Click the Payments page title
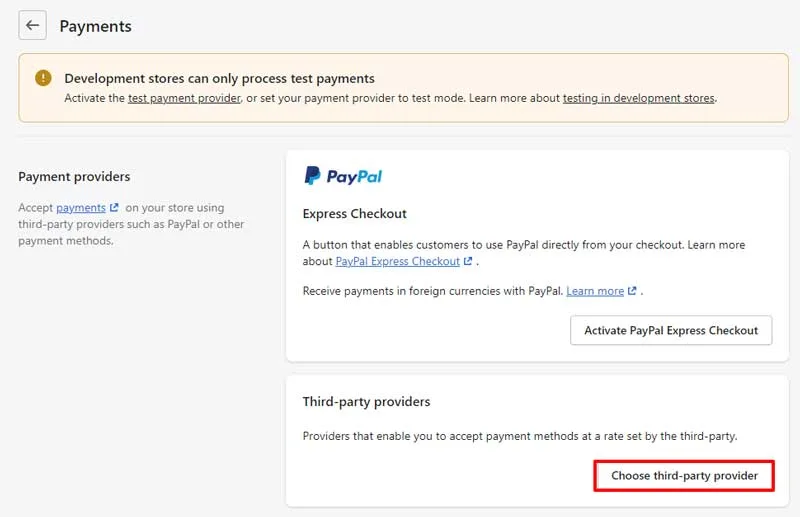The width and height of the screenshot is (800, 517). [95, 26]
